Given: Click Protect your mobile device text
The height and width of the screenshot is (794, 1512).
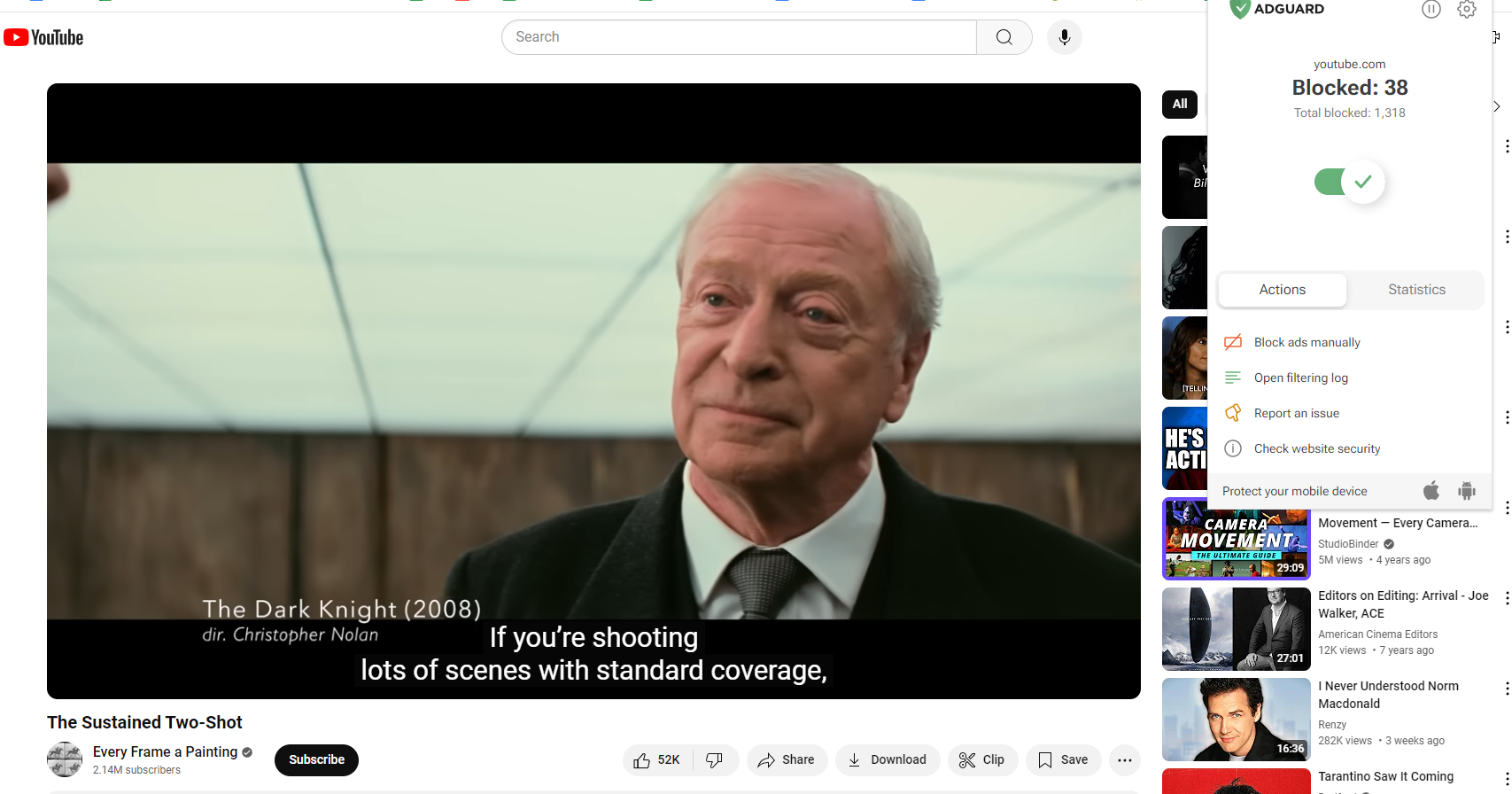Looking at the screenshot, I should (1294, 491).
